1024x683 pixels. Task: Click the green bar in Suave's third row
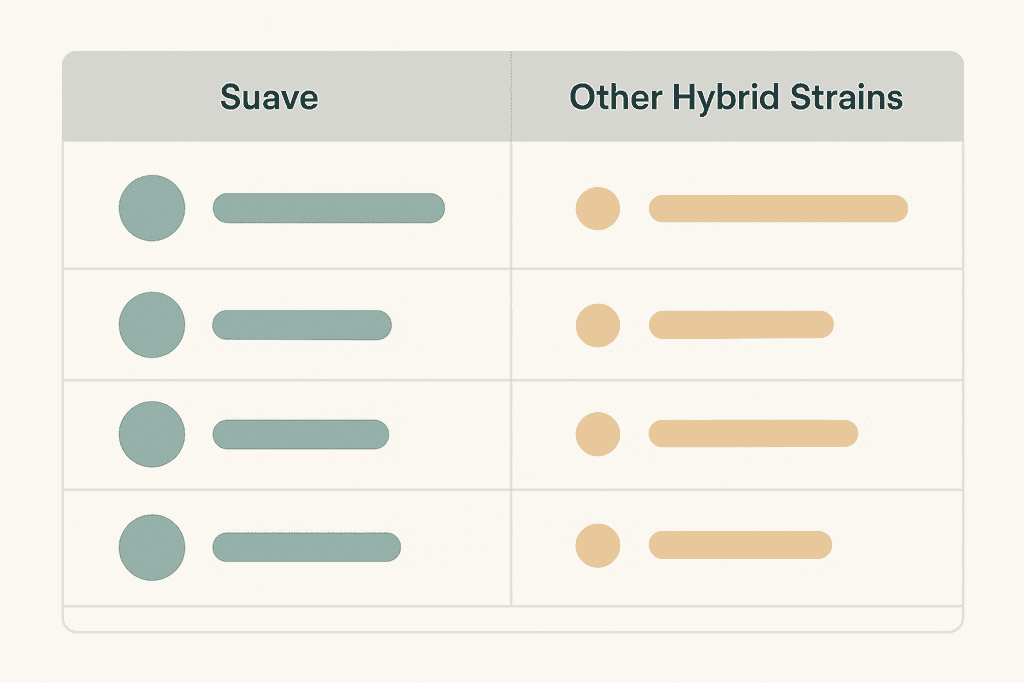click(300, 434)
